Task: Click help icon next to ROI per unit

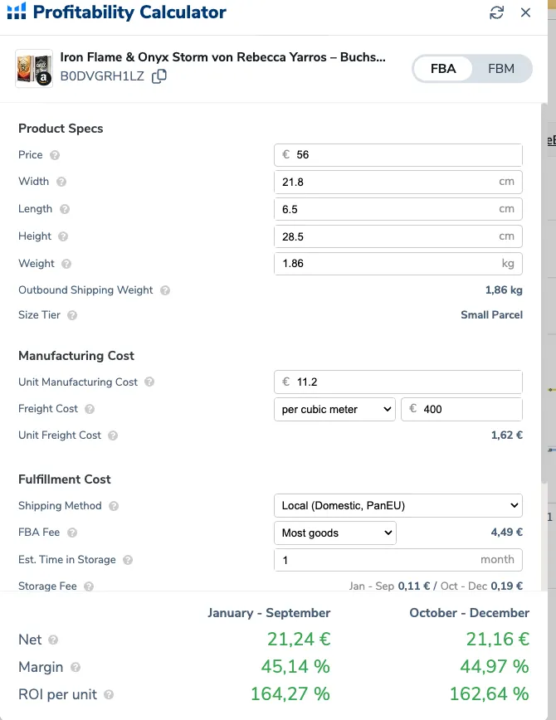Action: point(108,695)
